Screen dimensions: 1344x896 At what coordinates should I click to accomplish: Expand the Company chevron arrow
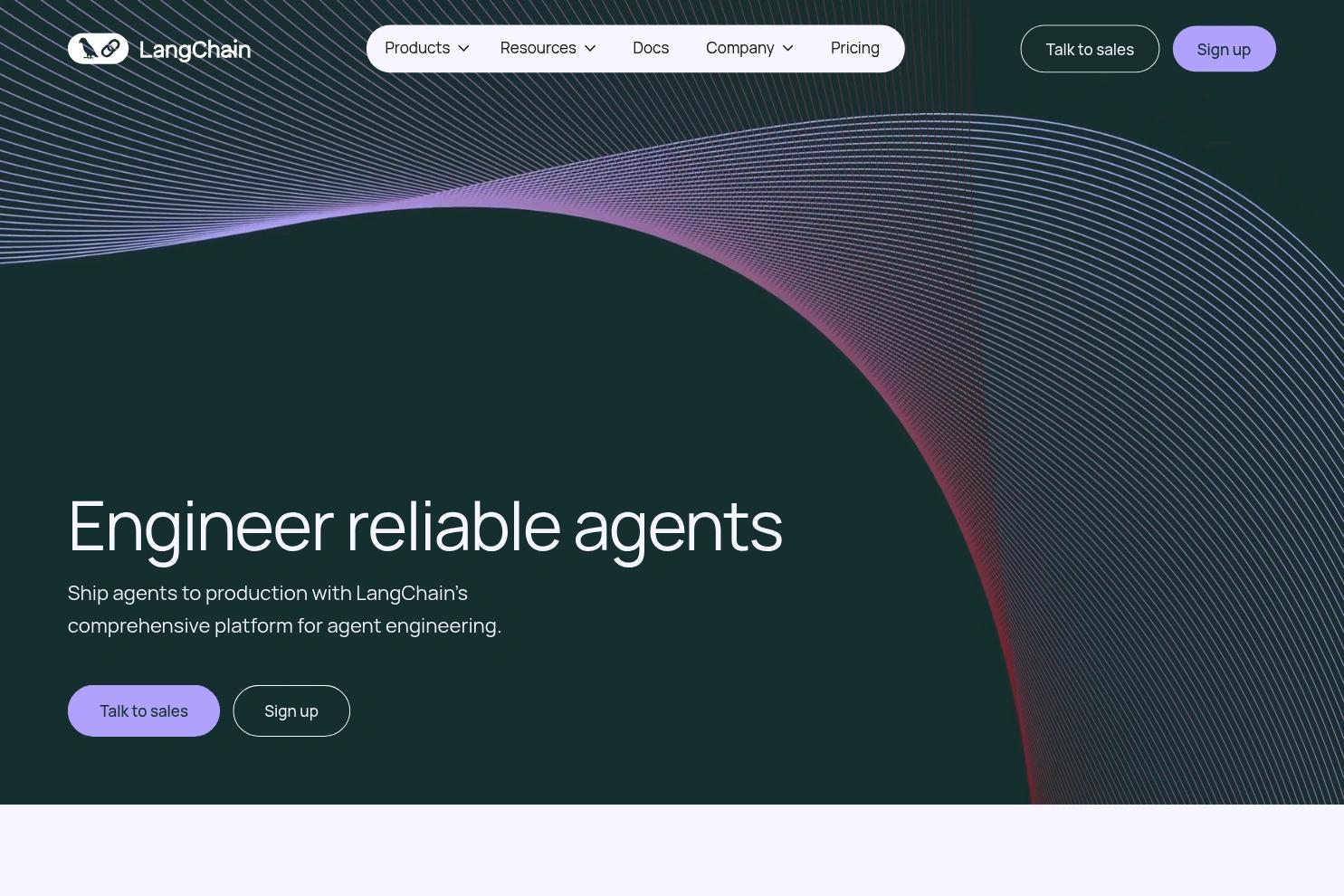point(788,49)
